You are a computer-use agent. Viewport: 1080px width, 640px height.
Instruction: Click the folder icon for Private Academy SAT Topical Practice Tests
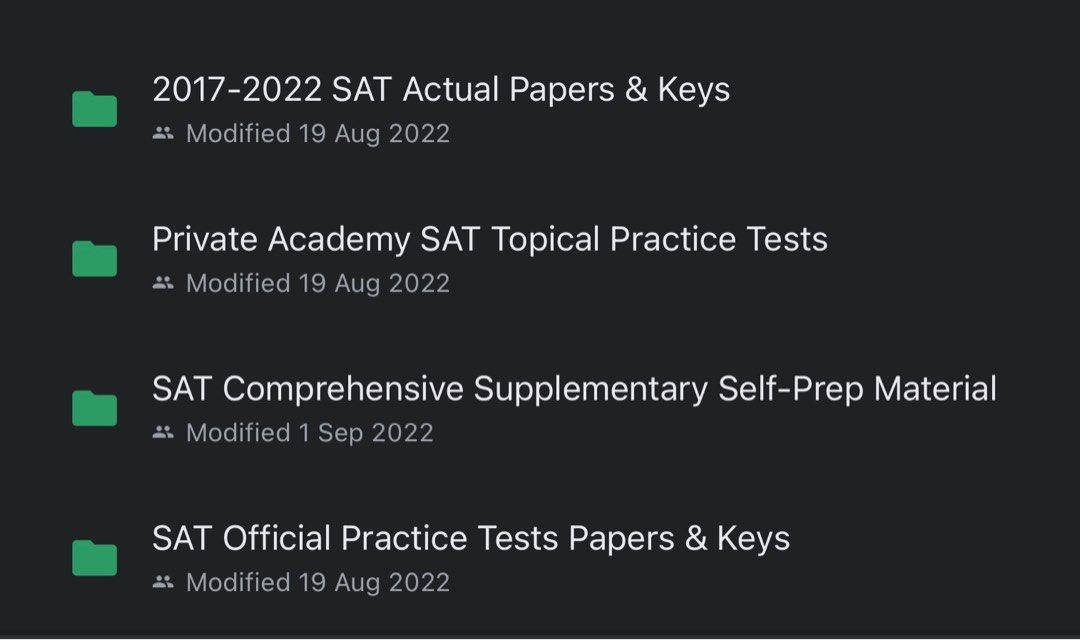click(x=93, y=258)
